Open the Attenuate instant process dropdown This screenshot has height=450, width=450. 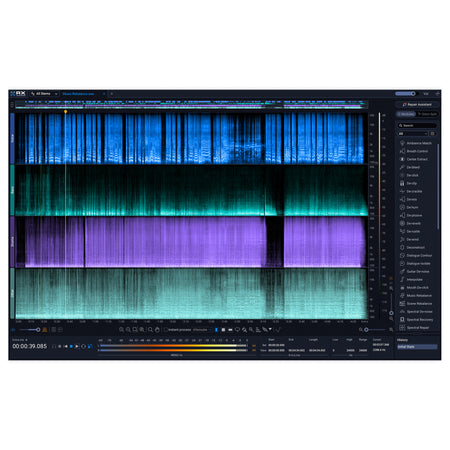(x=202, y=330)
